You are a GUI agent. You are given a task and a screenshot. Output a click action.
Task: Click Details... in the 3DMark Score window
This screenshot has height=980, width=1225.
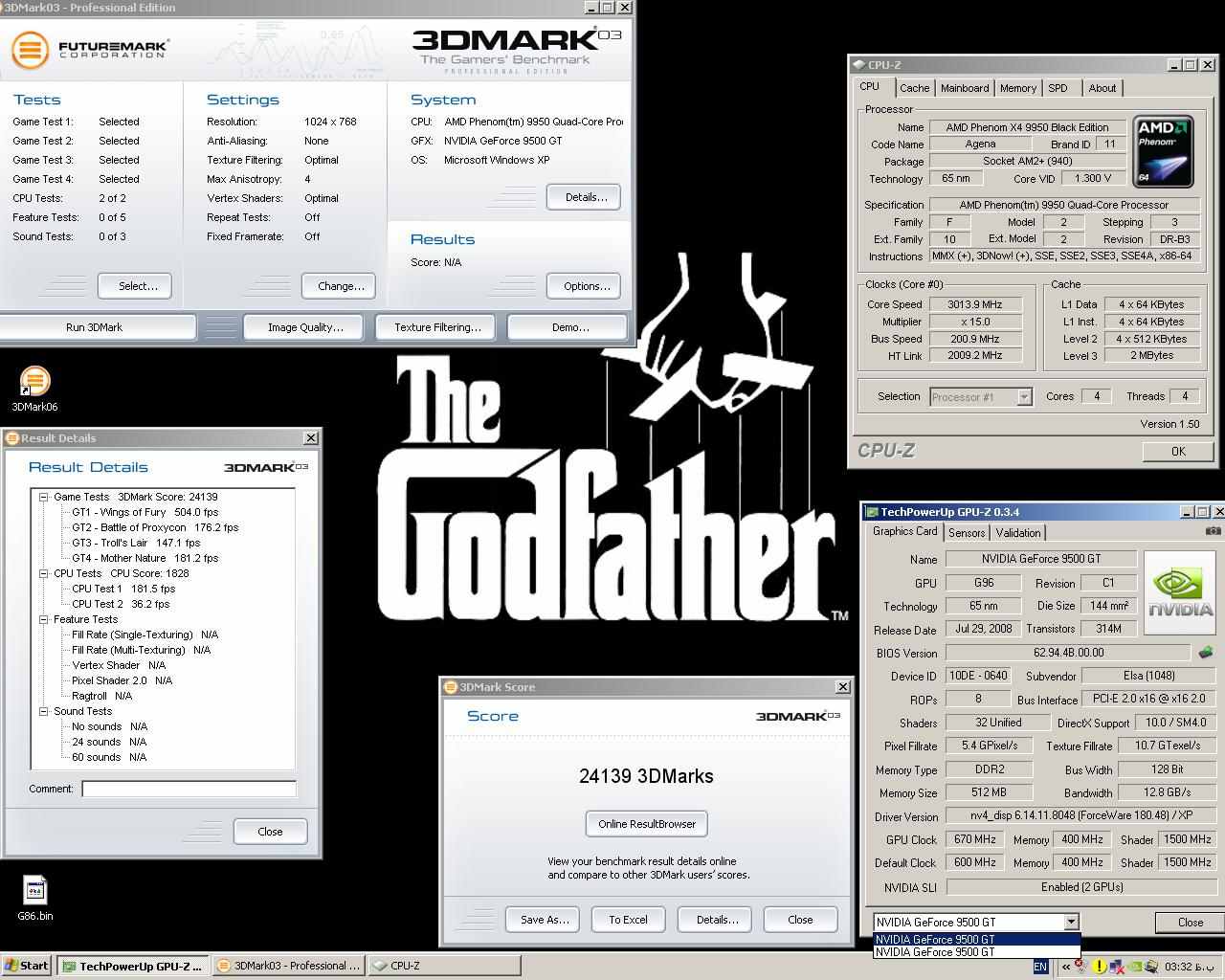[x=715, y=920]
